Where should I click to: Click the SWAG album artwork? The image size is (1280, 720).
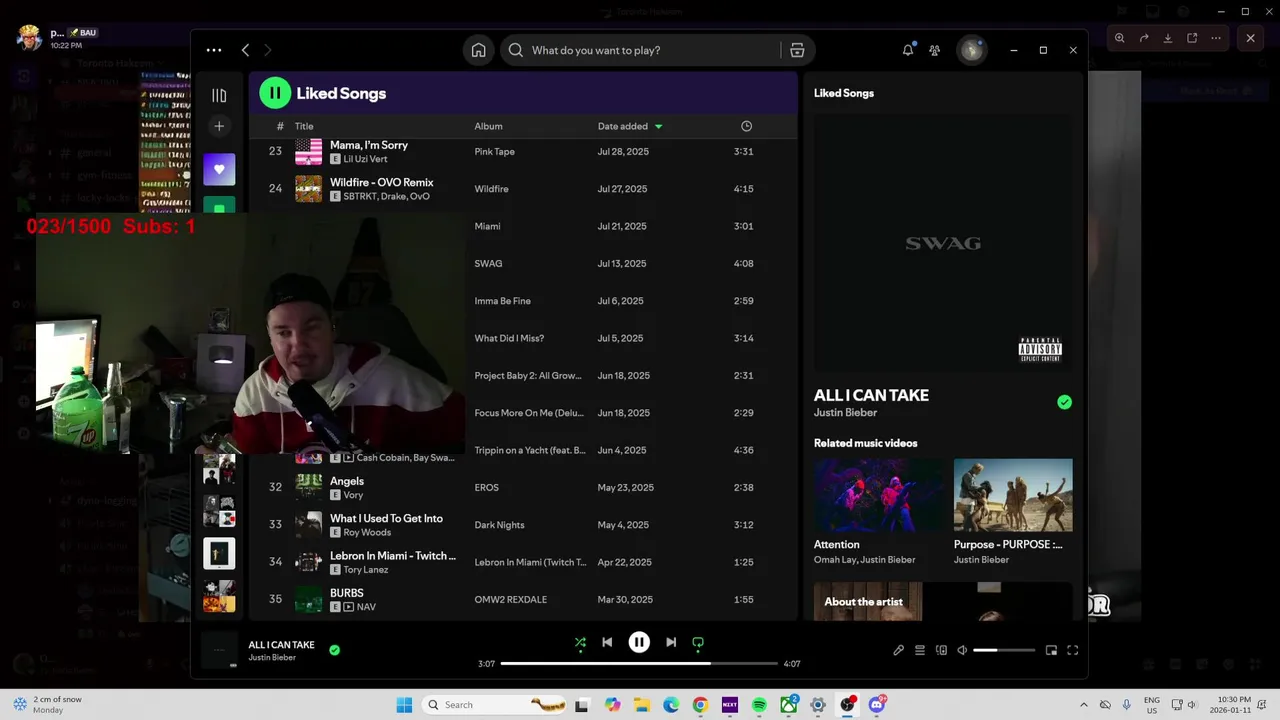(943, 243)
